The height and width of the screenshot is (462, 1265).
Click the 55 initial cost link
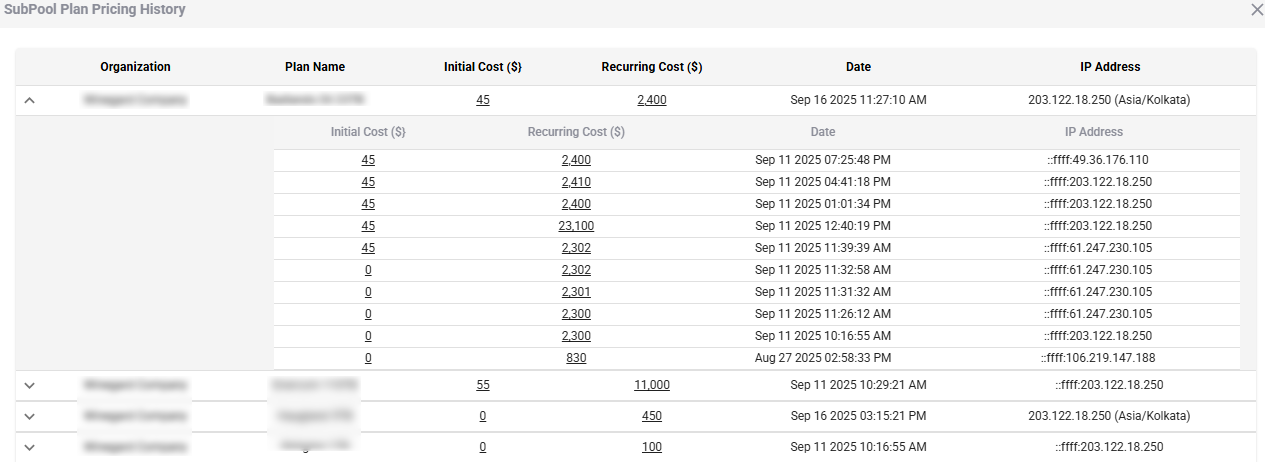483,385
